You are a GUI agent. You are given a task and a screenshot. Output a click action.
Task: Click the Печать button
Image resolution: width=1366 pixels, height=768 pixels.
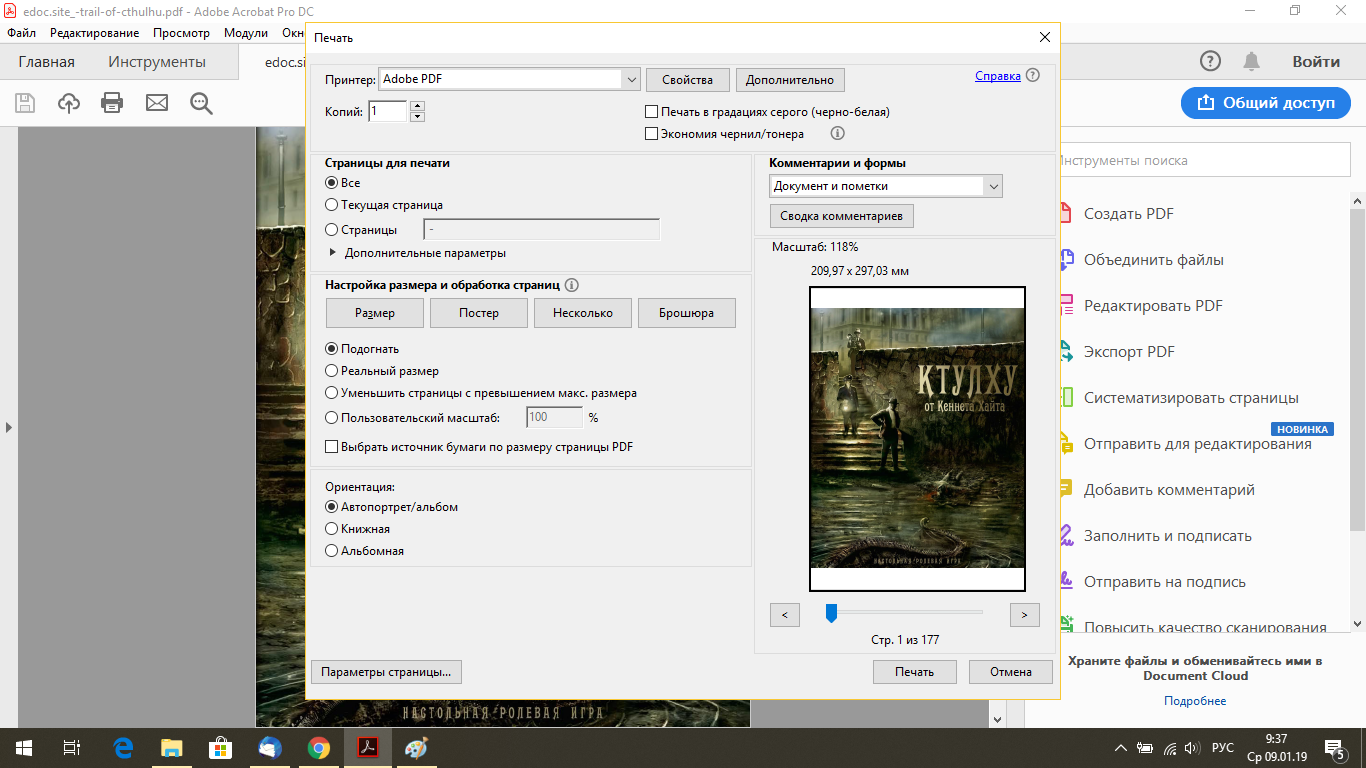point(914,672)
